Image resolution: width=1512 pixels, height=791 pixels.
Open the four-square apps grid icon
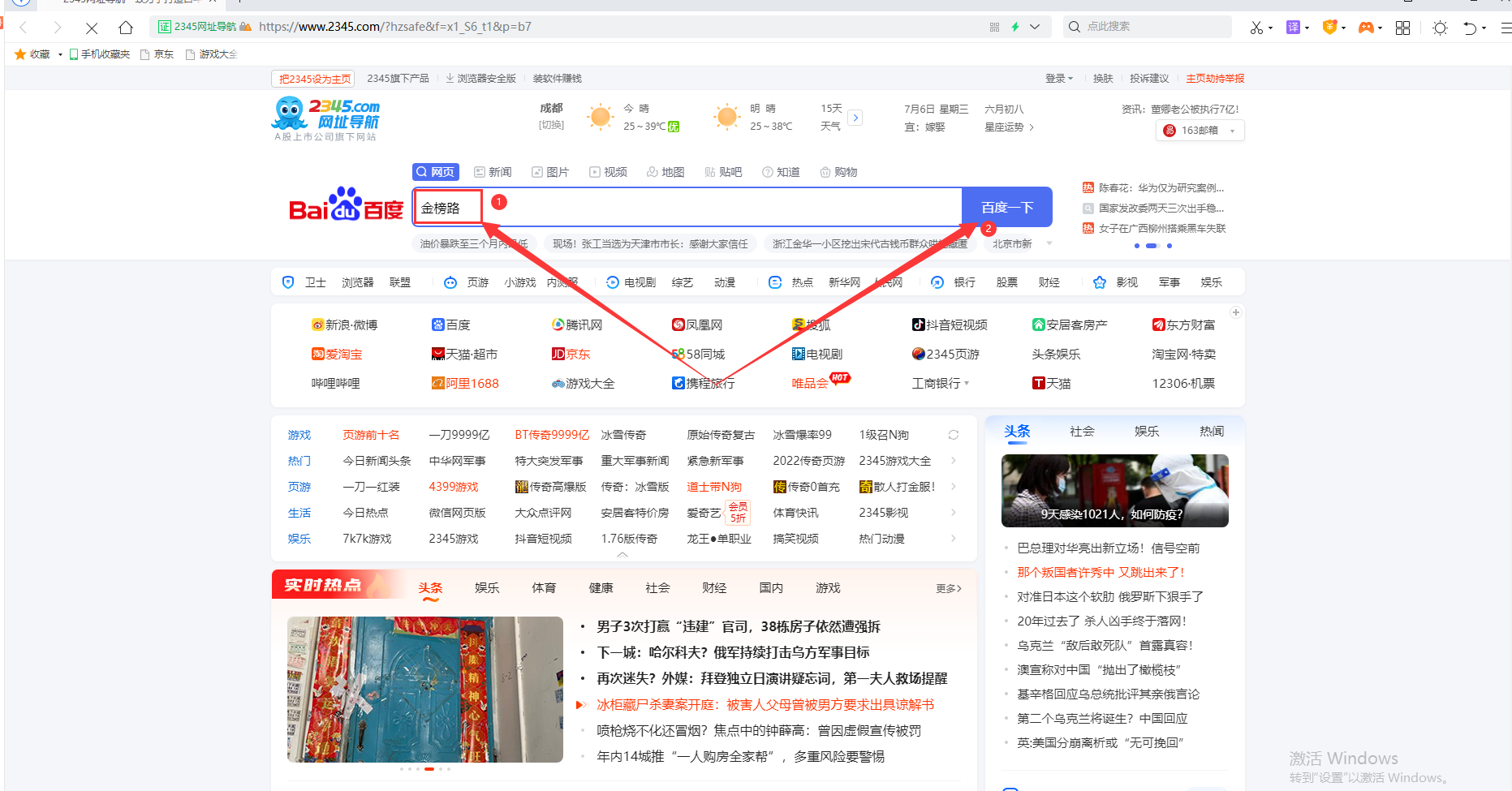point(1402,28)
